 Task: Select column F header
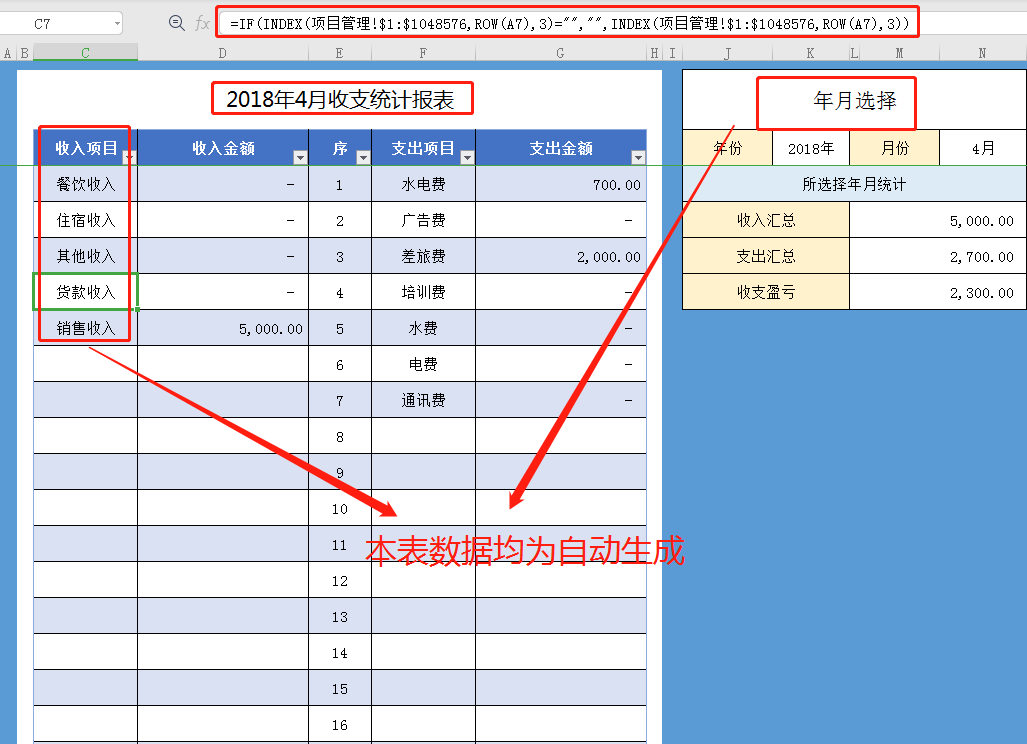tap(423, 53)
